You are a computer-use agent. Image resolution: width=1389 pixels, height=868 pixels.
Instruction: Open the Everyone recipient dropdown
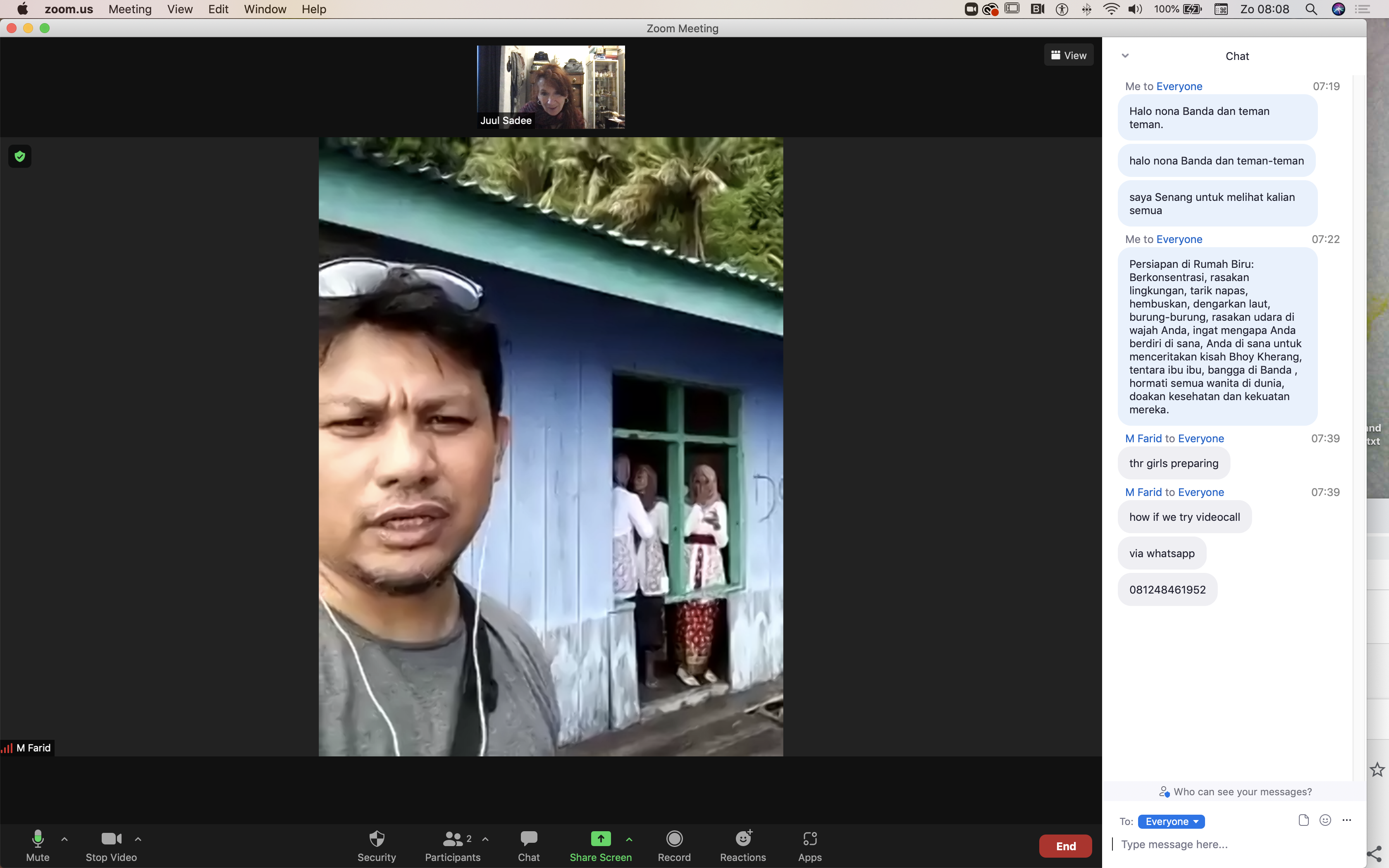1171,822
